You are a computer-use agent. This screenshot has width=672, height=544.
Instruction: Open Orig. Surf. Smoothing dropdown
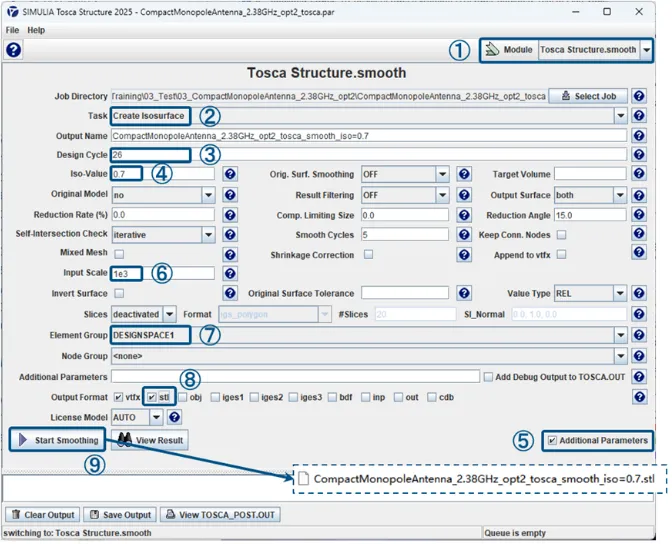tap(442, 174)
